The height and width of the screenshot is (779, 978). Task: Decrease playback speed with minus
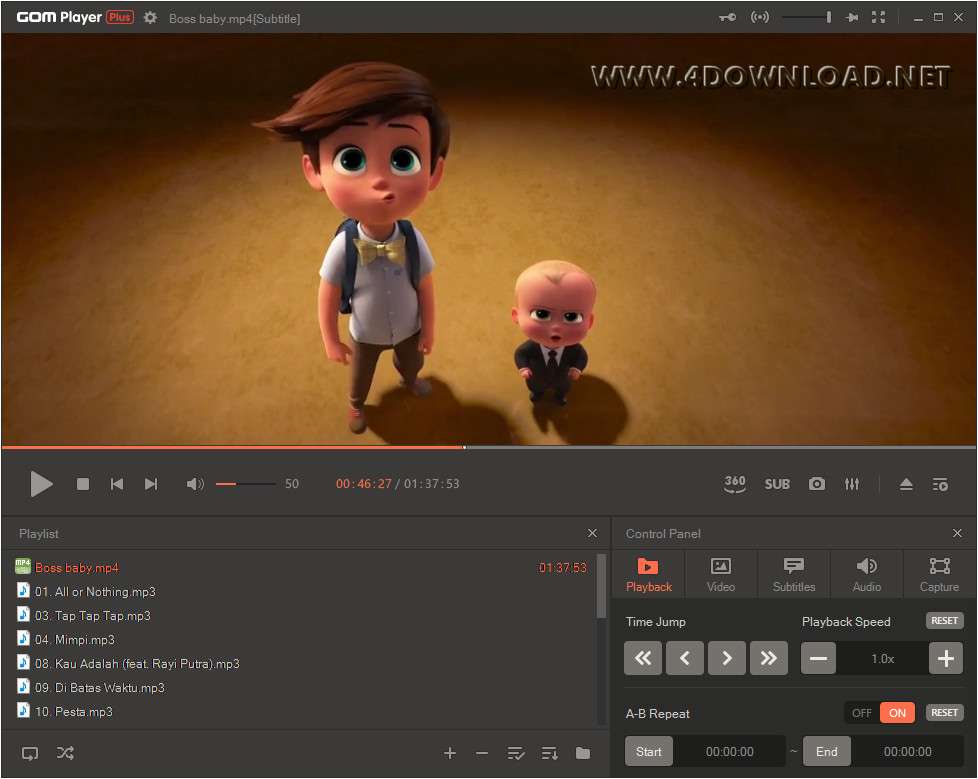[818, 658]
